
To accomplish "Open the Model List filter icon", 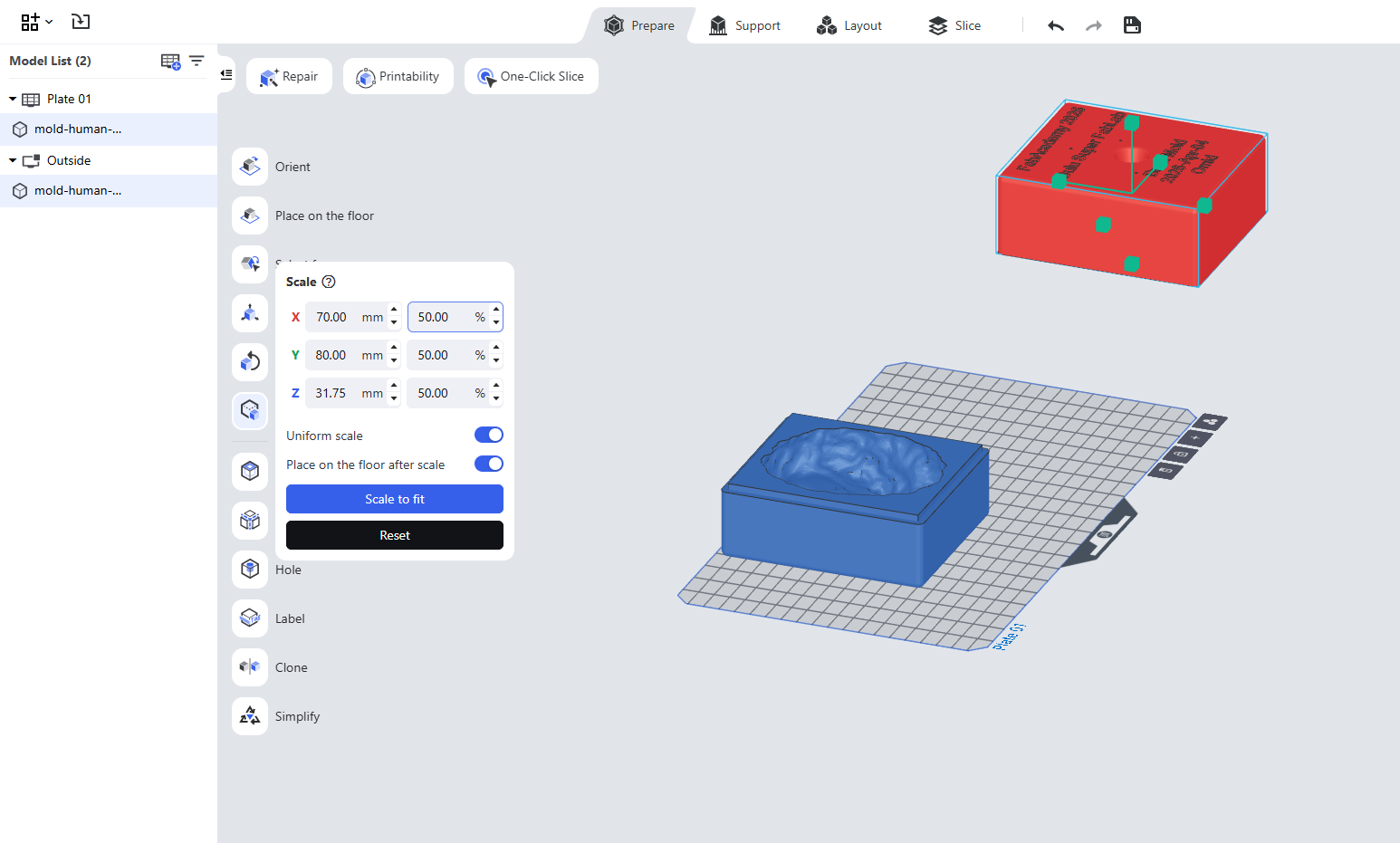I will [197, 61].
